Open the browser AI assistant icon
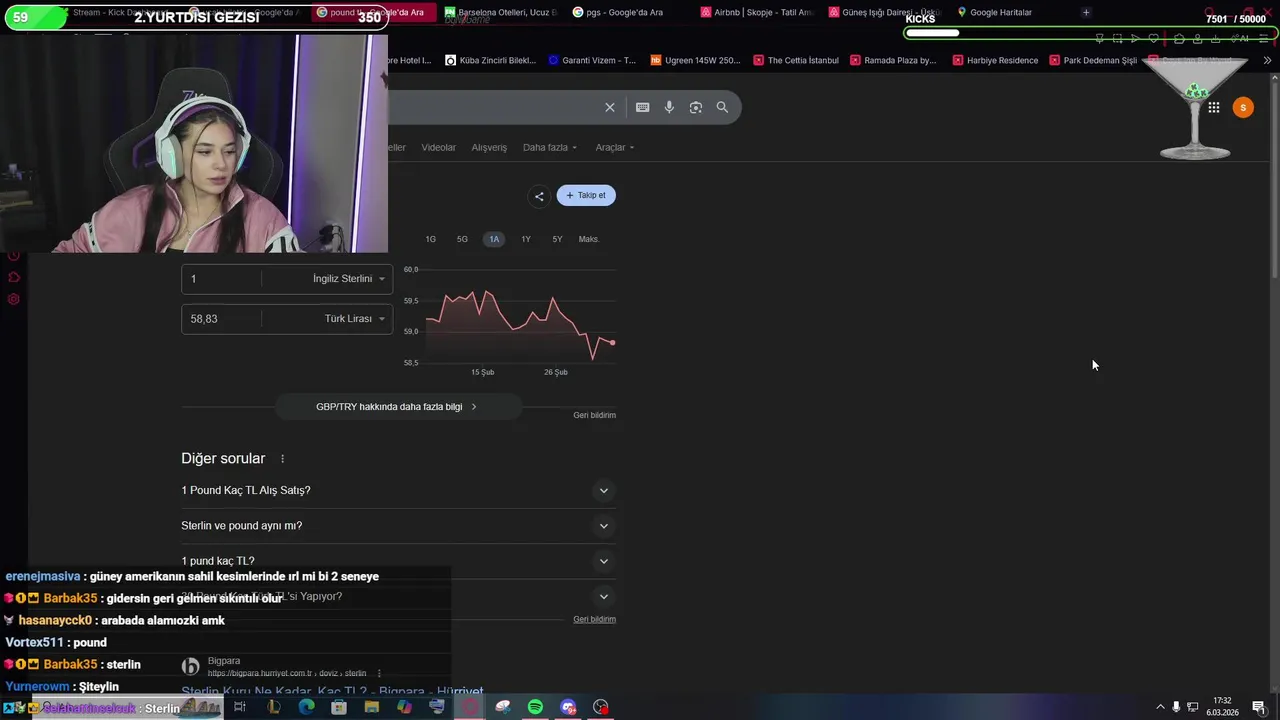The width and height of the screenshot is (1280, 720). 1241,39
